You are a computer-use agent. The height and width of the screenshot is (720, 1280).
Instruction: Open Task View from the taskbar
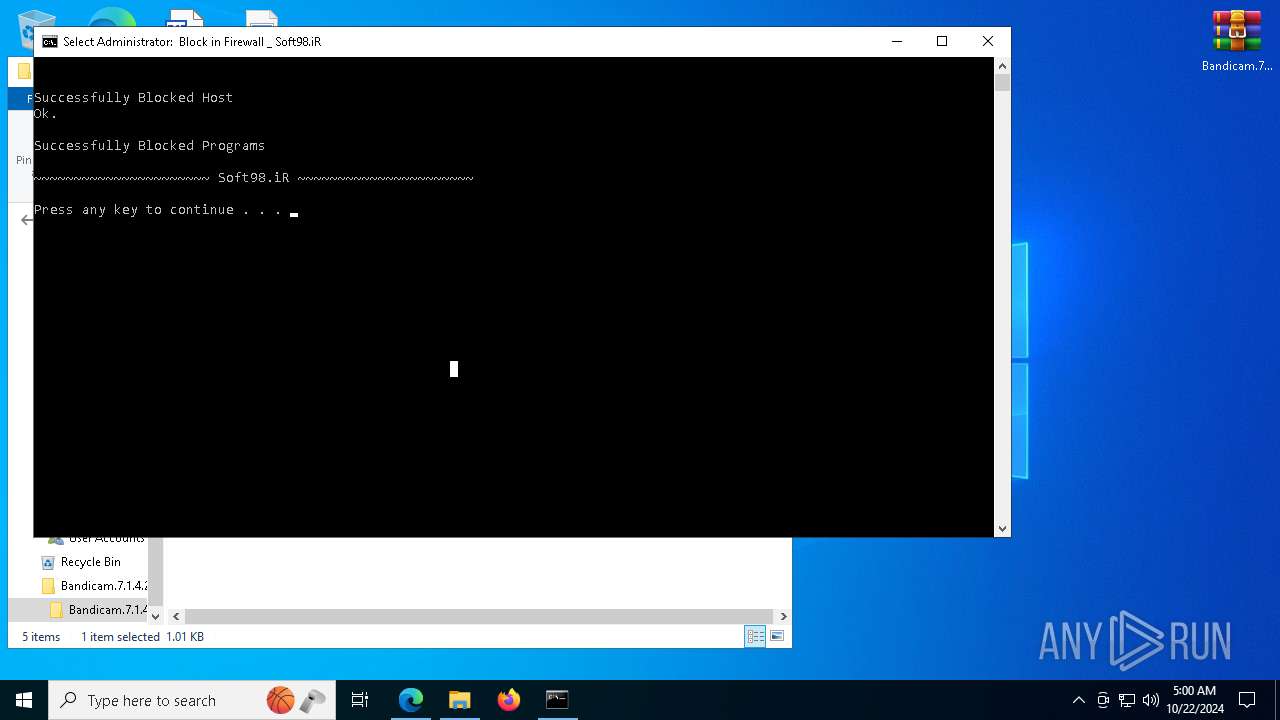tap(360, 700)
